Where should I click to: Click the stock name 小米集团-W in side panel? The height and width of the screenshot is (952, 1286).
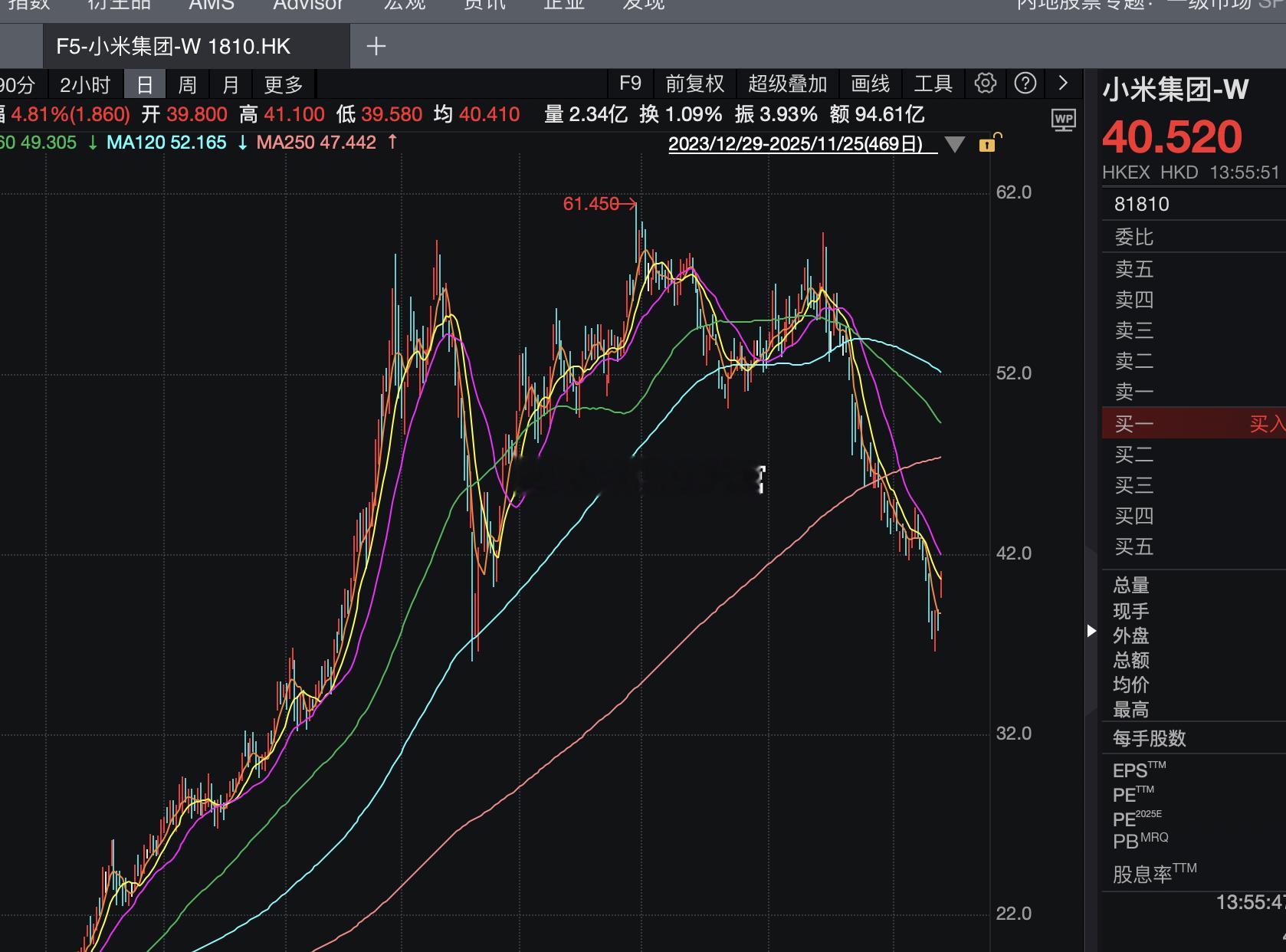(1176, 90)
